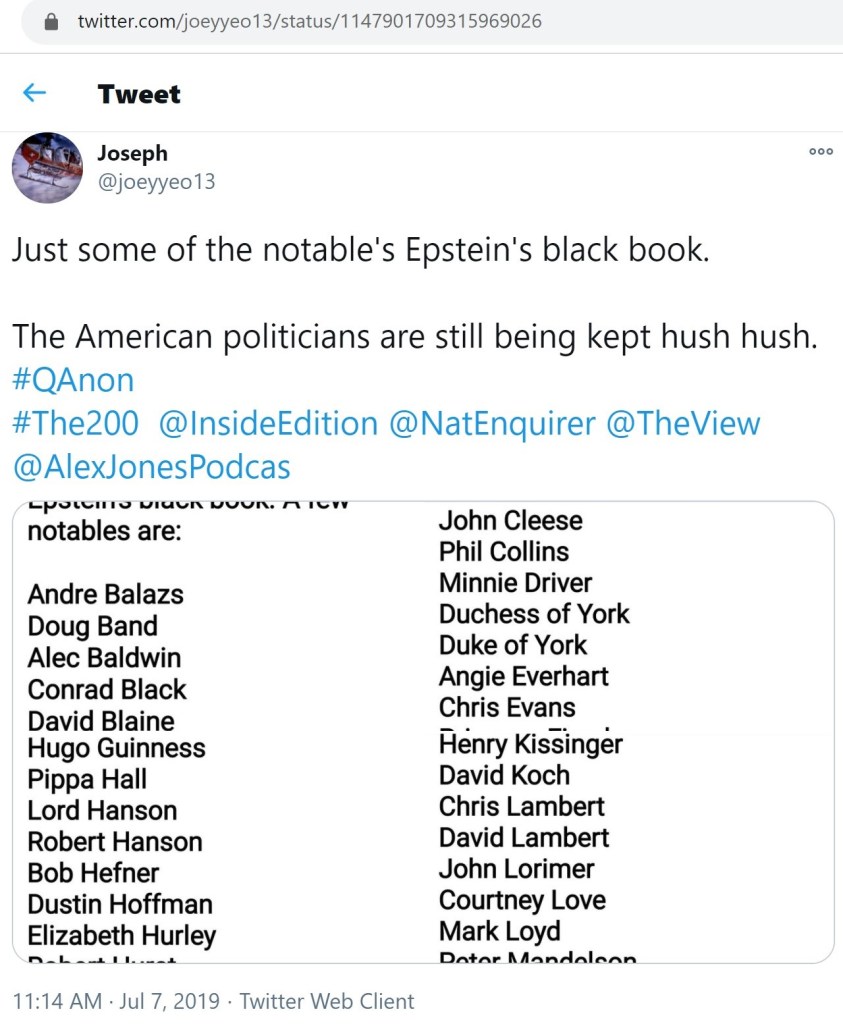This screenshot has width=843, height=1024.
Task: Click the tweet text about Epstein's black book
Action: [360, 249]
